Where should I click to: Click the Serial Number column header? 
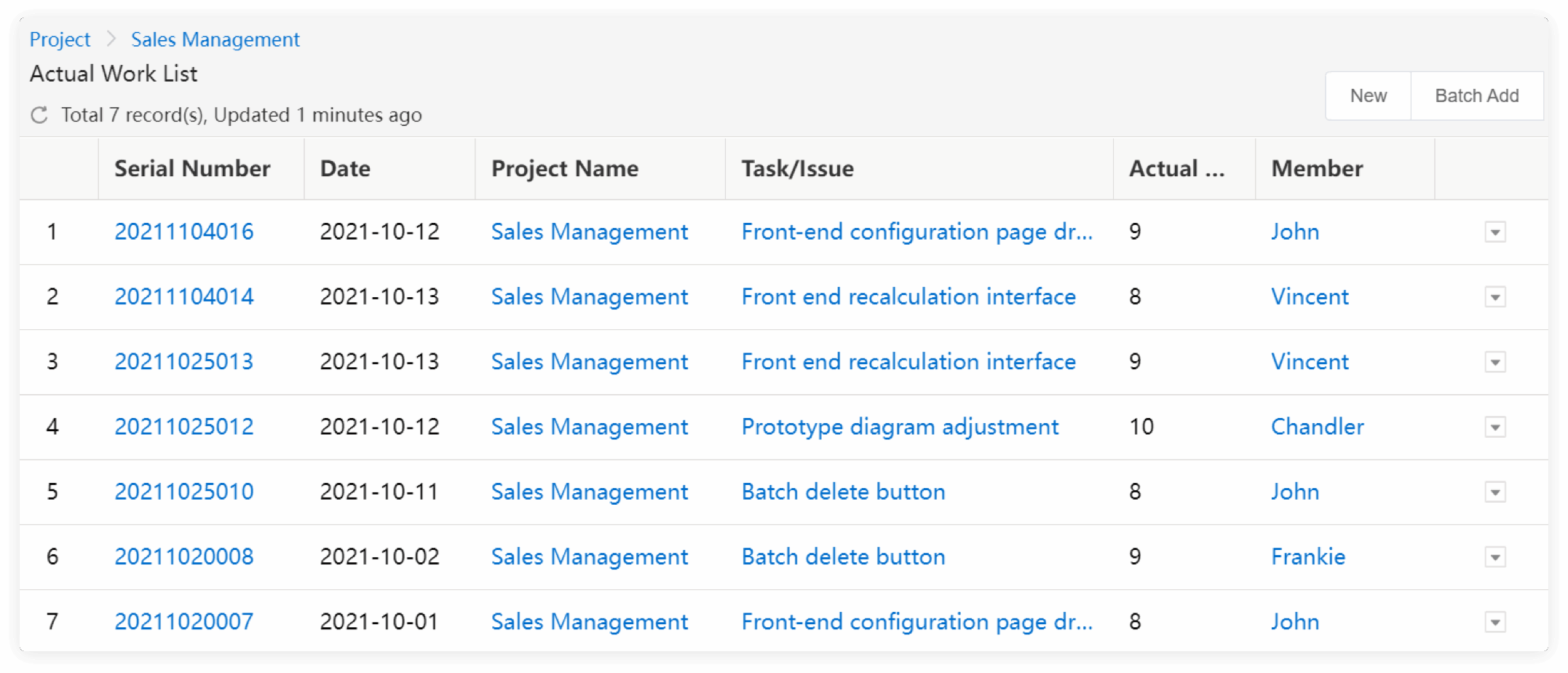pyautogui.click(x=192, y=169)
